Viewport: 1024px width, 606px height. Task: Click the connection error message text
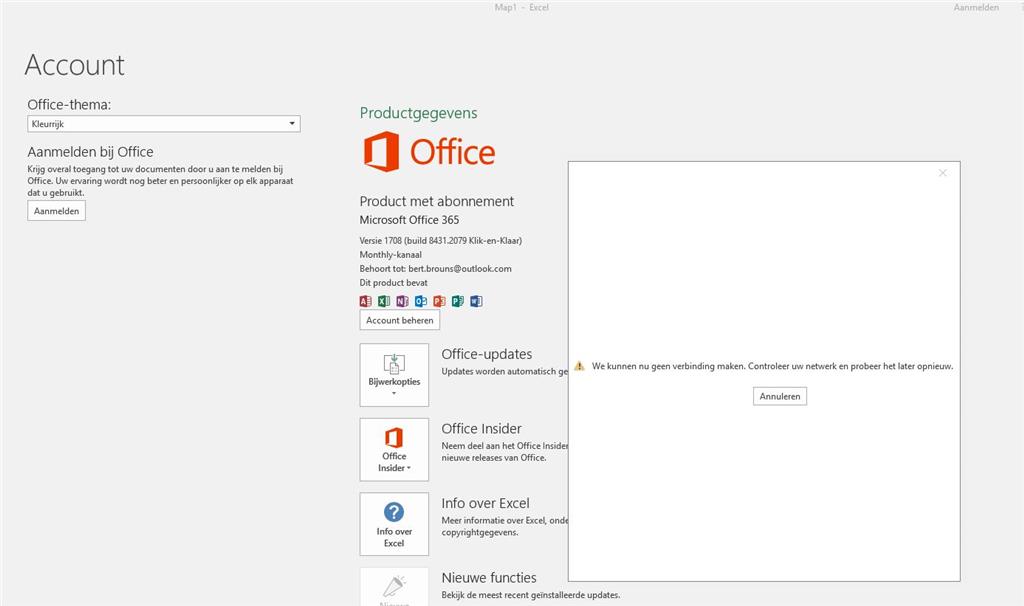(773, 366)
